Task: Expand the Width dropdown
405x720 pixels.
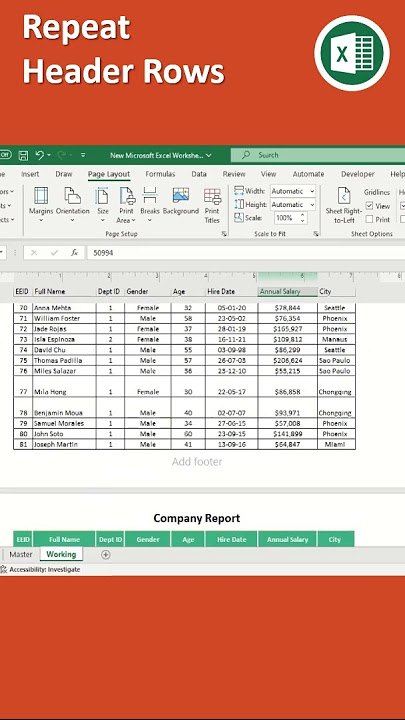Action: tap(312, 191)
